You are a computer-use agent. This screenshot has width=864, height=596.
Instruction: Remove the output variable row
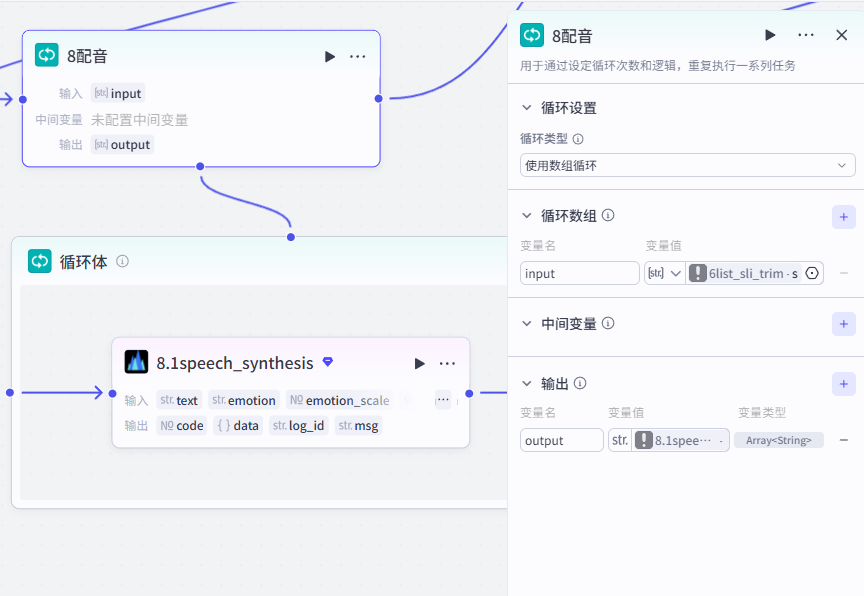[x=844, y=440]
